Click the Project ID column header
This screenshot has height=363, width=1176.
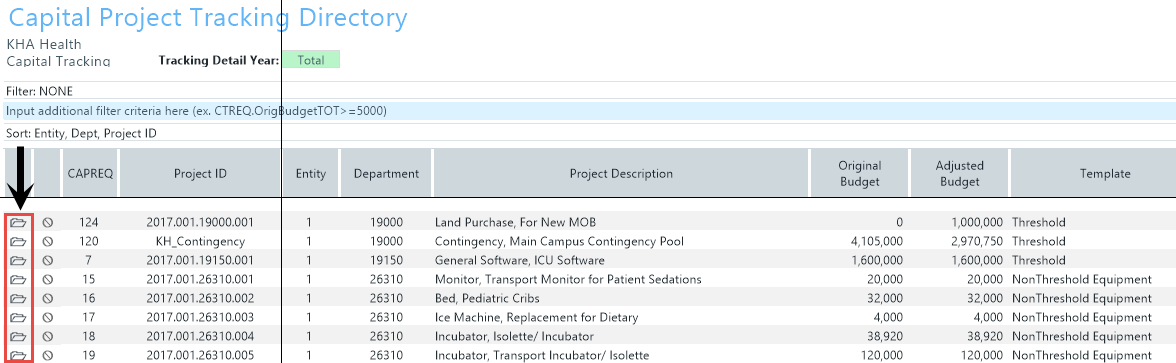[x=200, y=173]
